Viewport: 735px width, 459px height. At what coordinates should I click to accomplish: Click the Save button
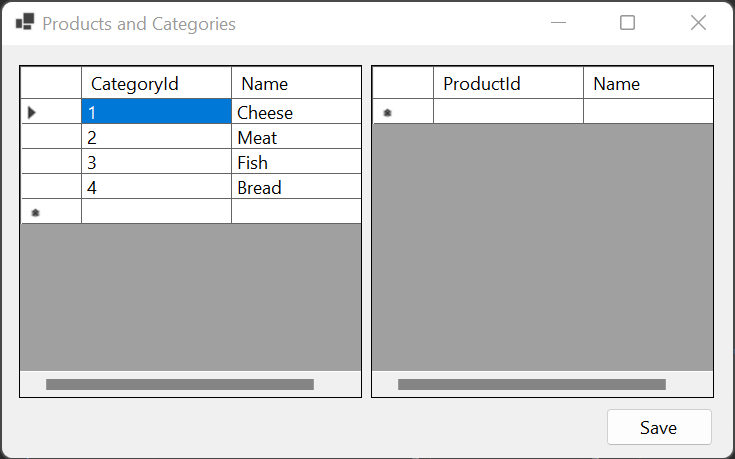(x=658, y=427)
